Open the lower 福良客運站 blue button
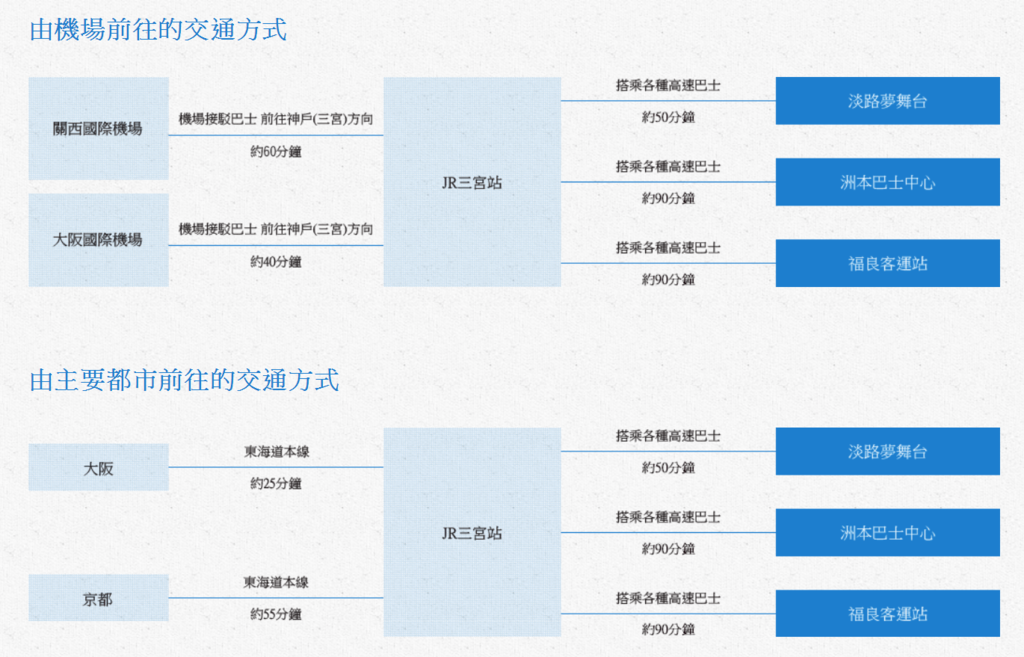Image resolution: width=1024 pixels, height=657 pixels. pos(888,613)
